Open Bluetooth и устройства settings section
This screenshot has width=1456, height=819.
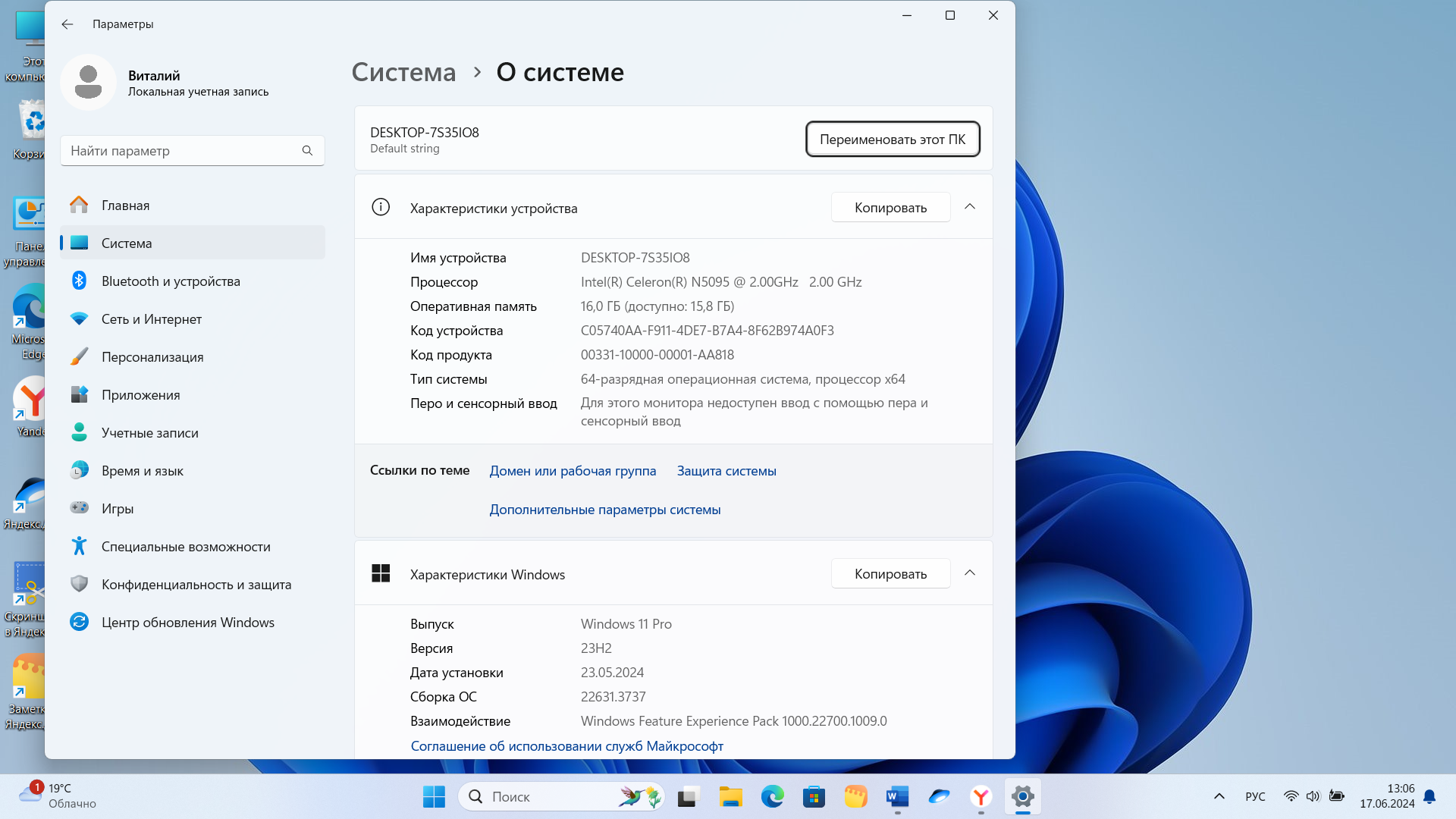click(171, 281)
